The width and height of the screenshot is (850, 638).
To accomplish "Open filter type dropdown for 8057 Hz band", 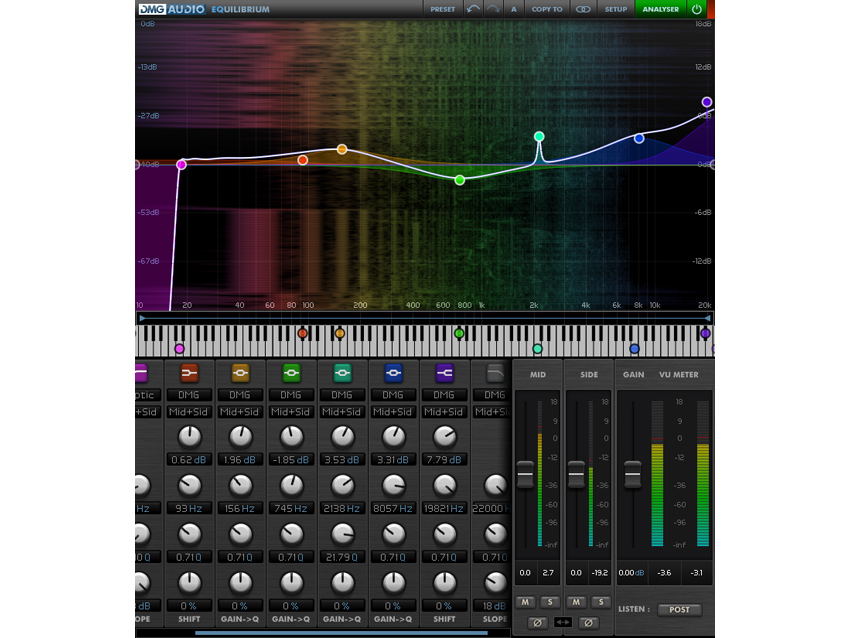I will [x=393, y=395].
